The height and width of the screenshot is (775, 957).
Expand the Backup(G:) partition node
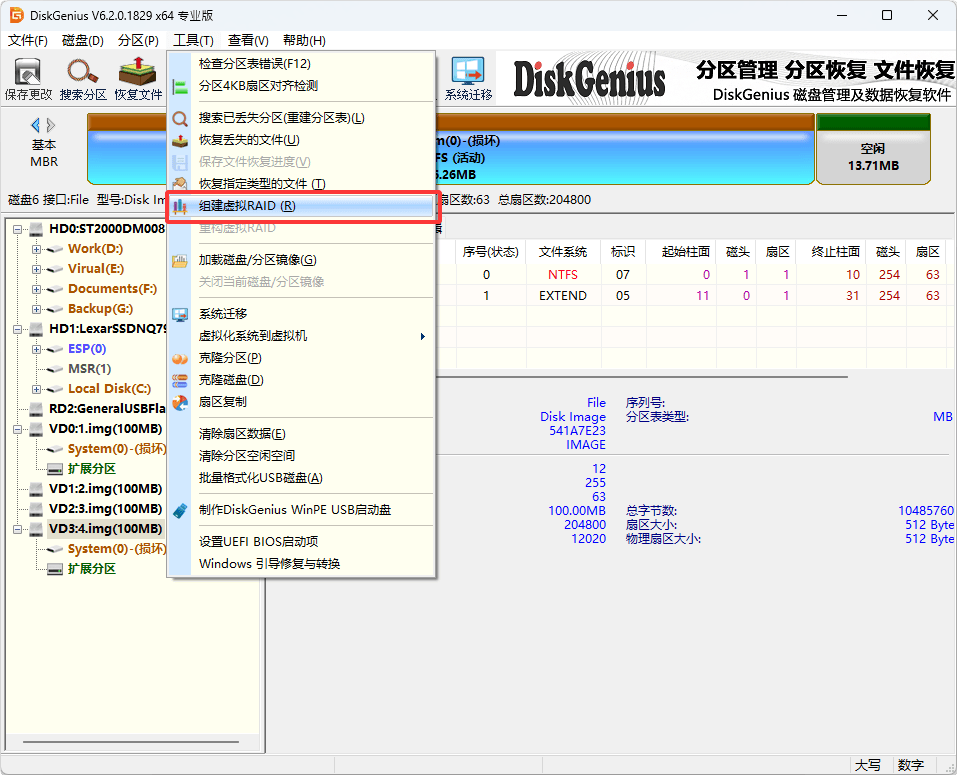click(37, 309)
